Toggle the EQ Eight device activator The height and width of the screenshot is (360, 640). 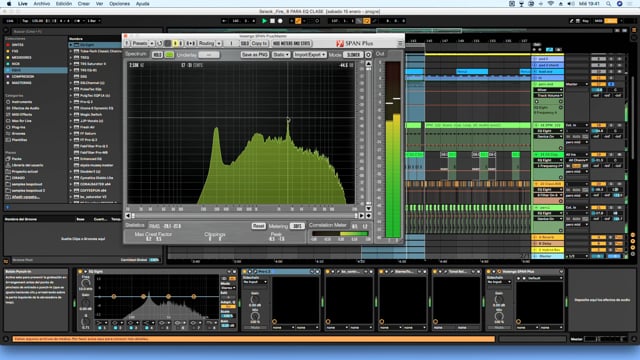pos(80,271)
